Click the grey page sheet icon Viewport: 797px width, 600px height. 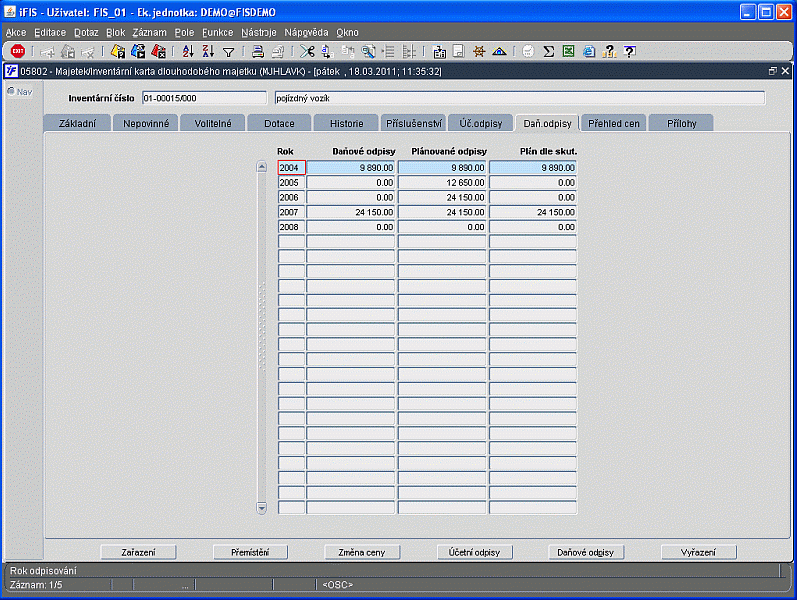coord(458,51)
